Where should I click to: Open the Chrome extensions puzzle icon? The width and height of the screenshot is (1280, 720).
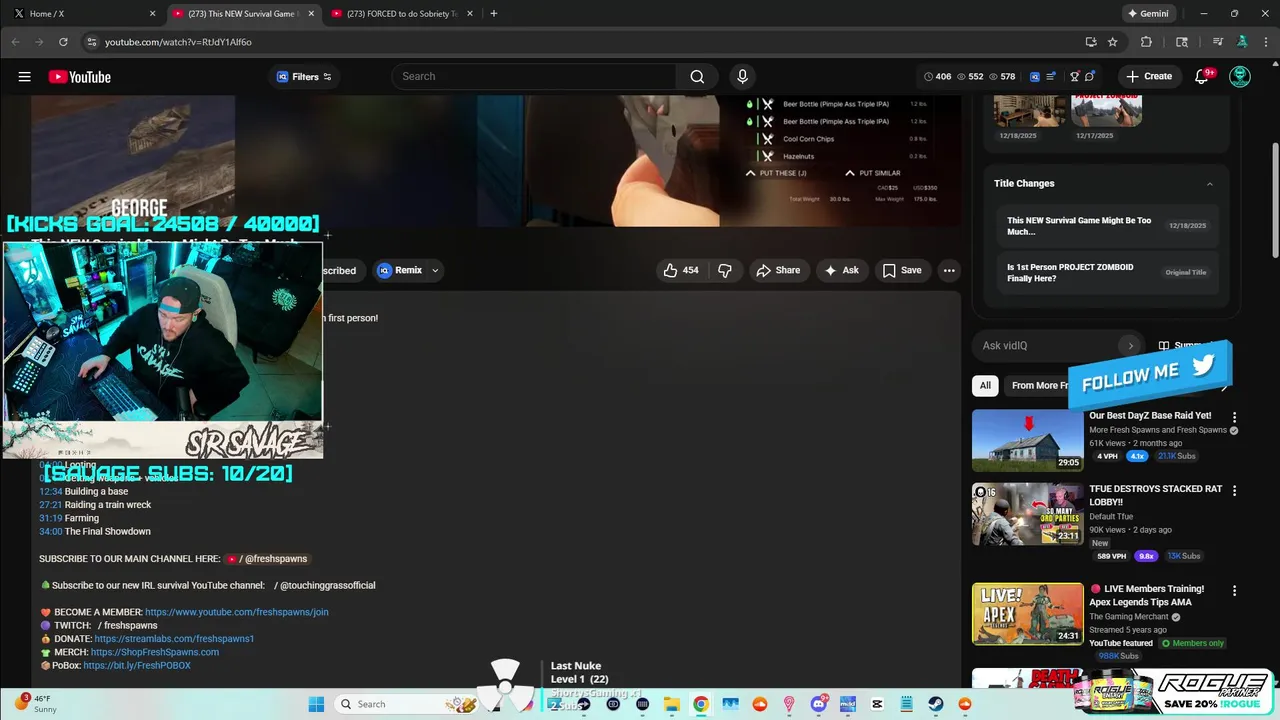coord(1146,42)
